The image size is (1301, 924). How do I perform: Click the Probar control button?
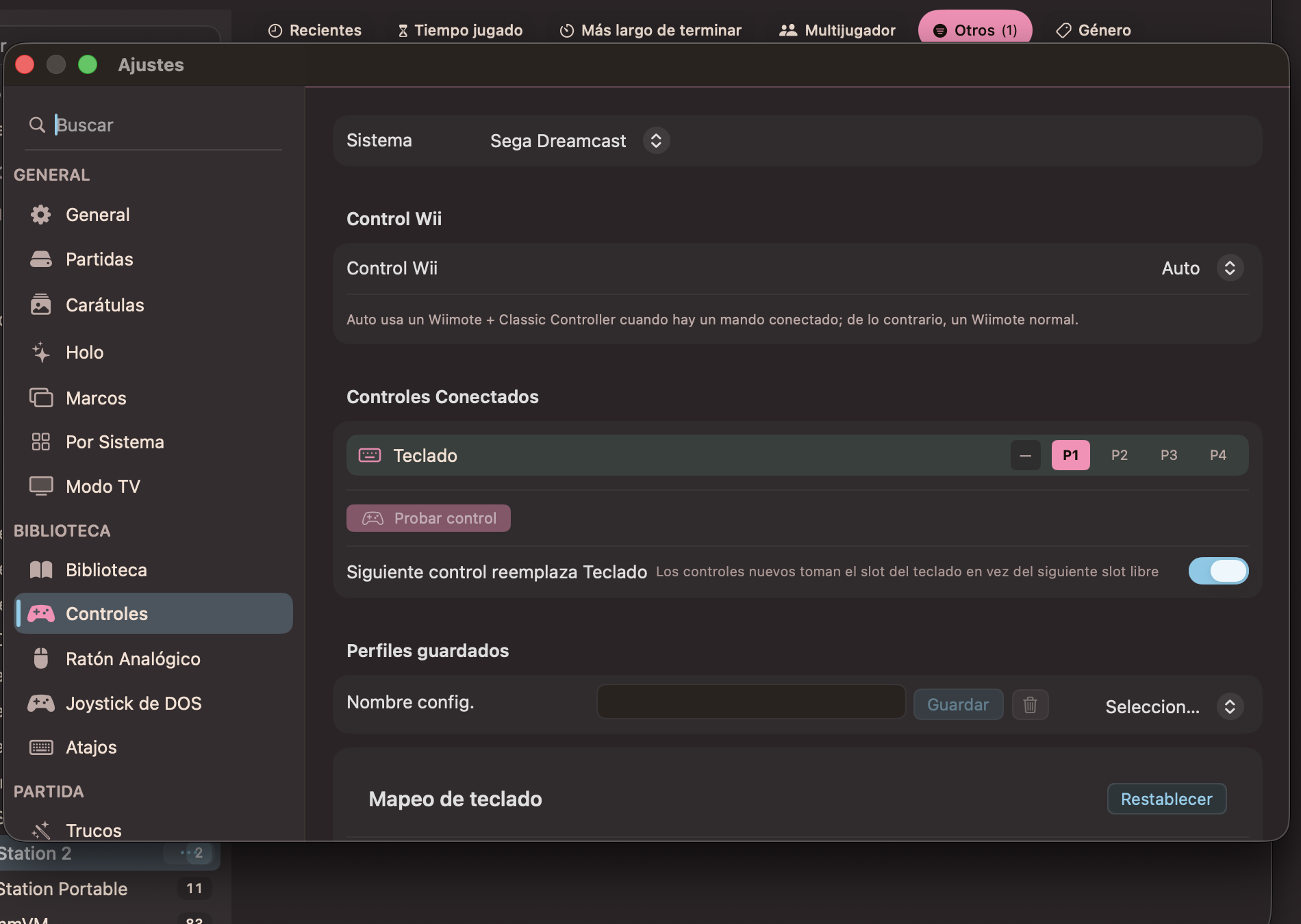(429, 518)
